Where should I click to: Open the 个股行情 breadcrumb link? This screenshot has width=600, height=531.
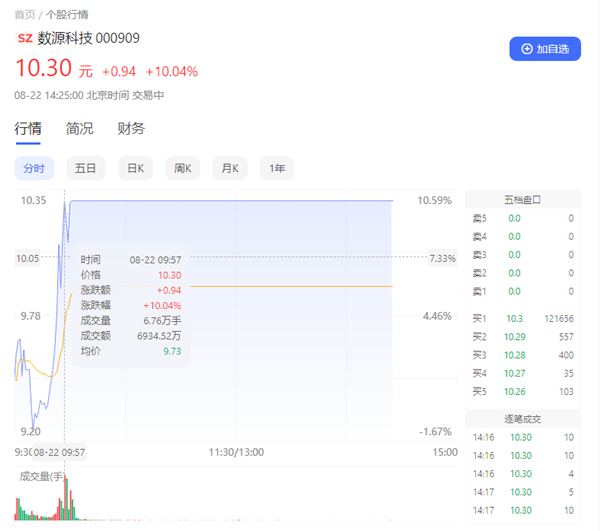(67, 15)
